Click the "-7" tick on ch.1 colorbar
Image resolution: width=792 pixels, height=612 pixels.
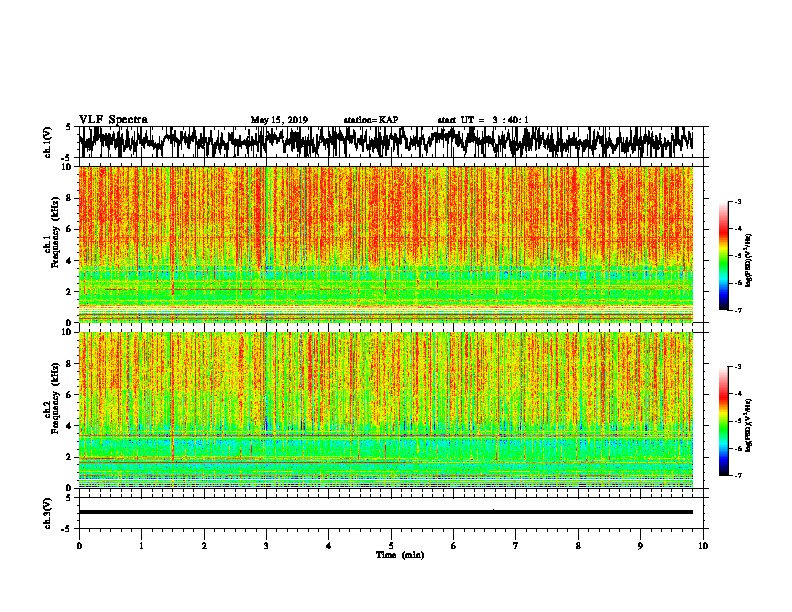(x=738, y=310)
